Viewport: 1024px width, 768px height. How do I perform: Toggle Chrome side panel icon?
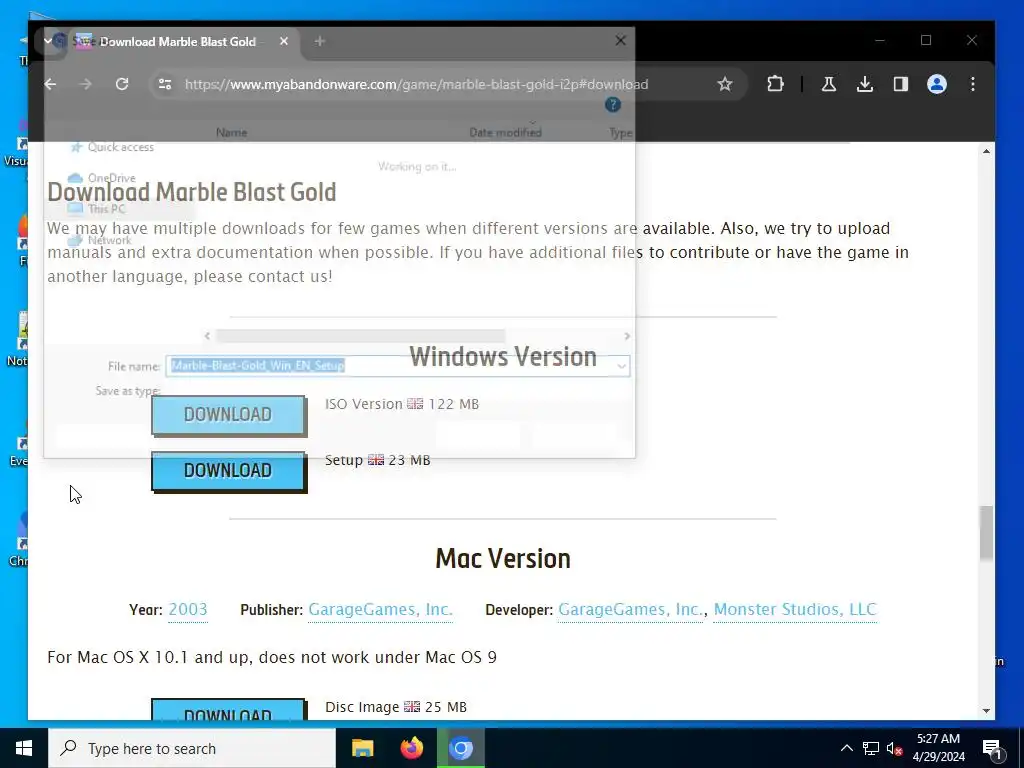point(901,84)
